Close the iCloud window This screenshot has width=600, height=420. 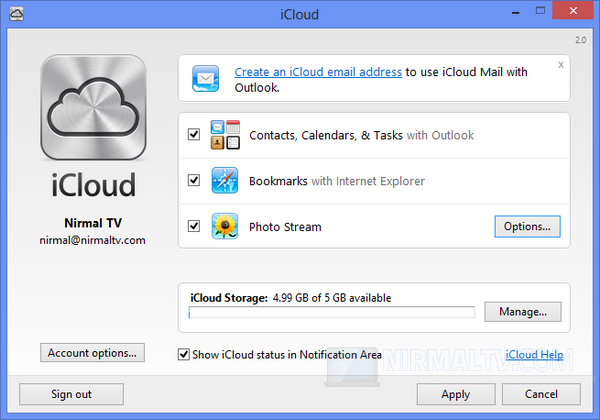[573, 10]
